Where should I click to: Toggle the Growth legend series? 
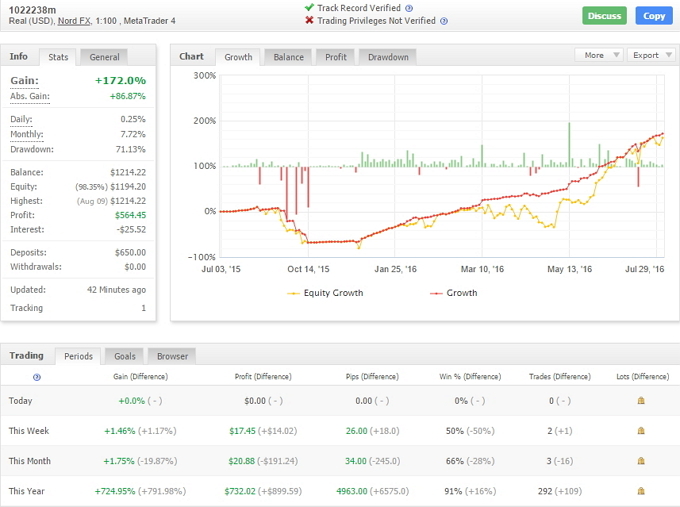[454, 293]
